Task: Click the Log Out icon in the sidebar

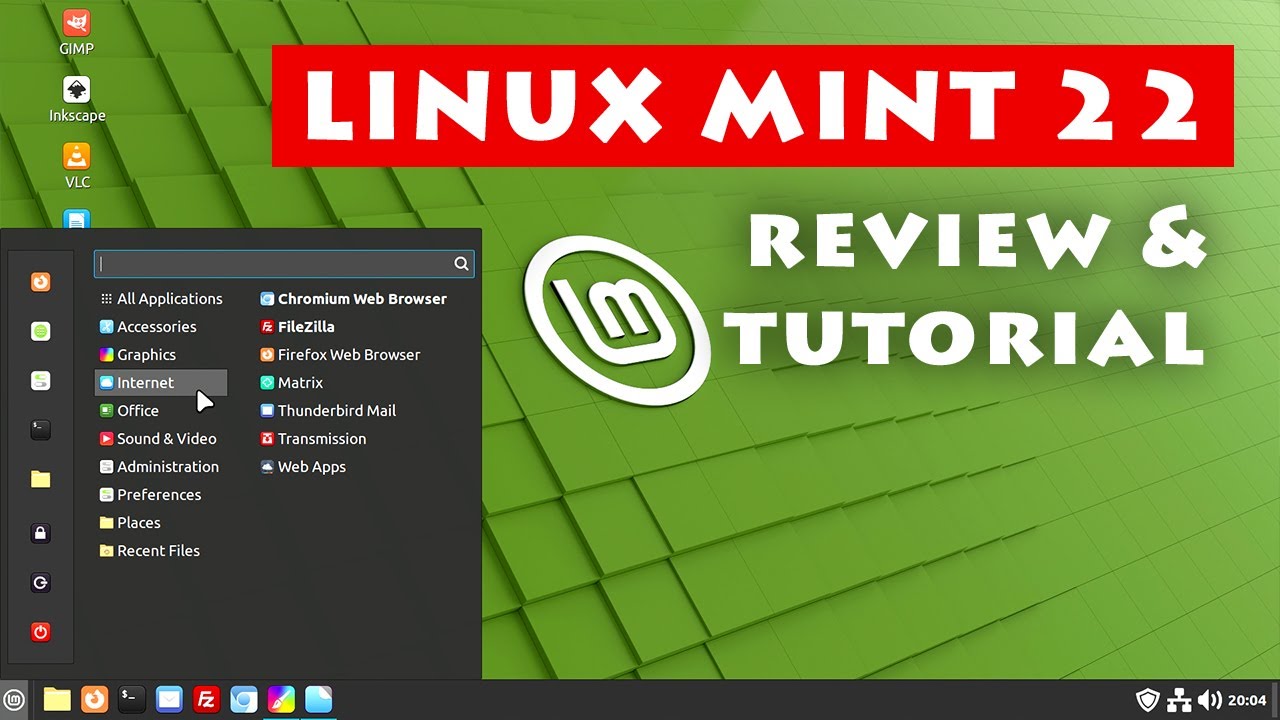Action: click(40, 582)
